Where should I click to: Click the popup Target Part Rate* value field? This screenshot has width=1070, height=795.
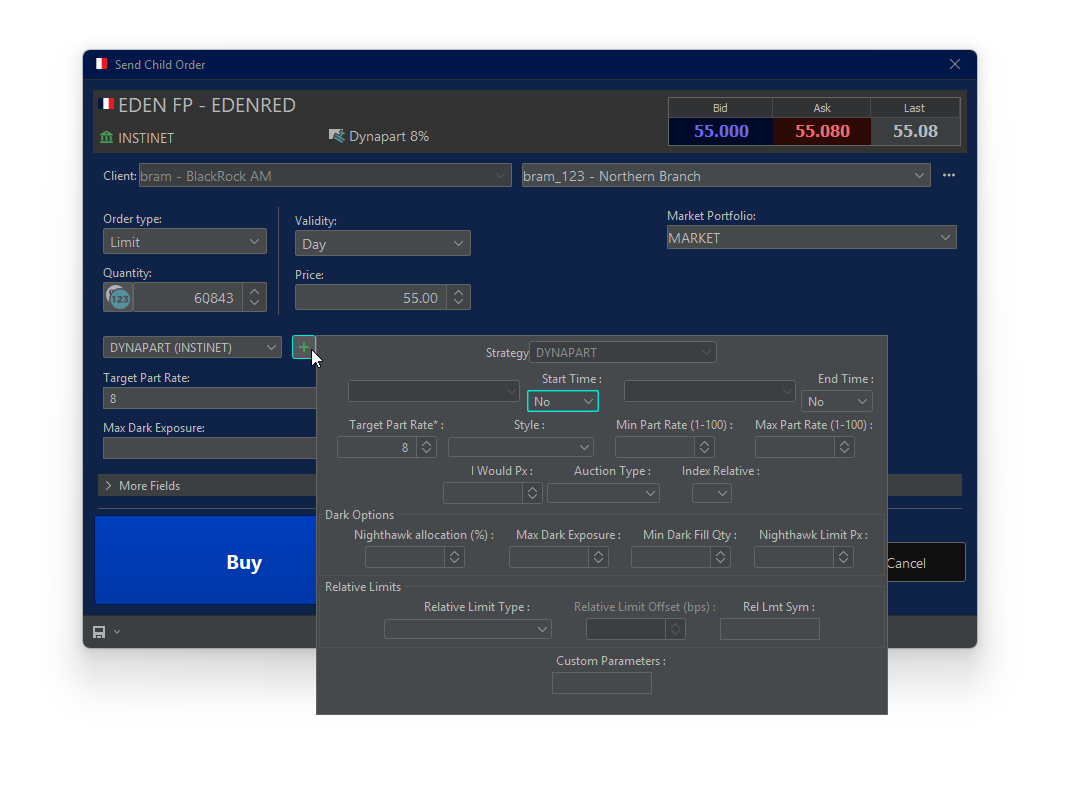point(377,447)
